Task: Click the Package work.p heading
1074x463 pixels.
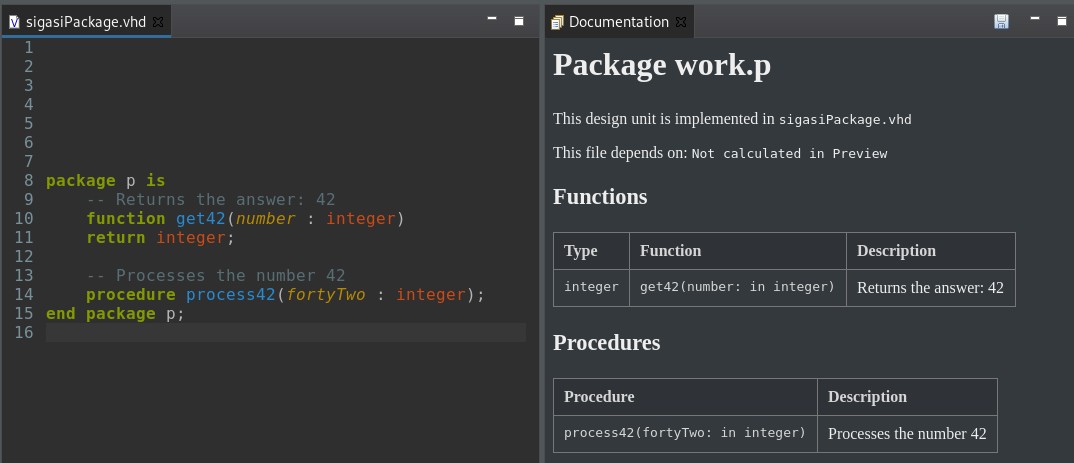Action: click(x=662, y=65)
